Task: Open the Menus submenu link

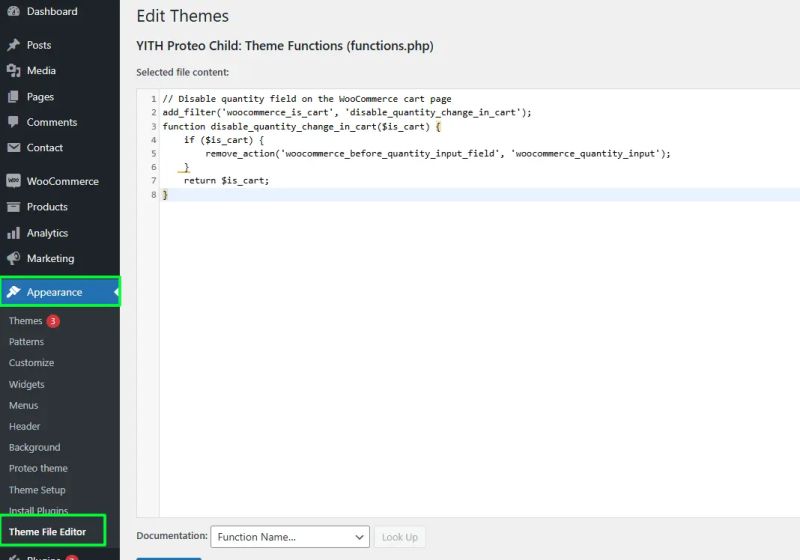Action: (x=23, y=405)
